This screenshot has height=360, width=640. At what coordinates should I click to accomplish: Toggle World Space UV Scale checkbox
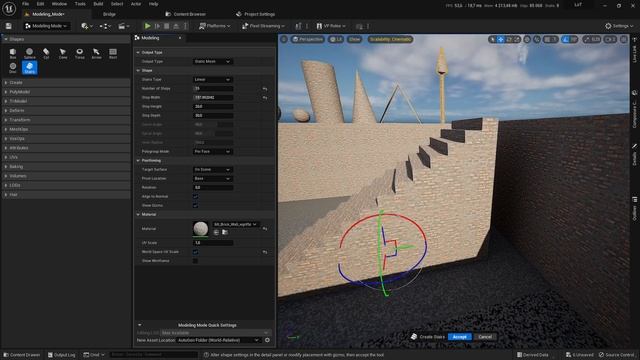[196, 252]
